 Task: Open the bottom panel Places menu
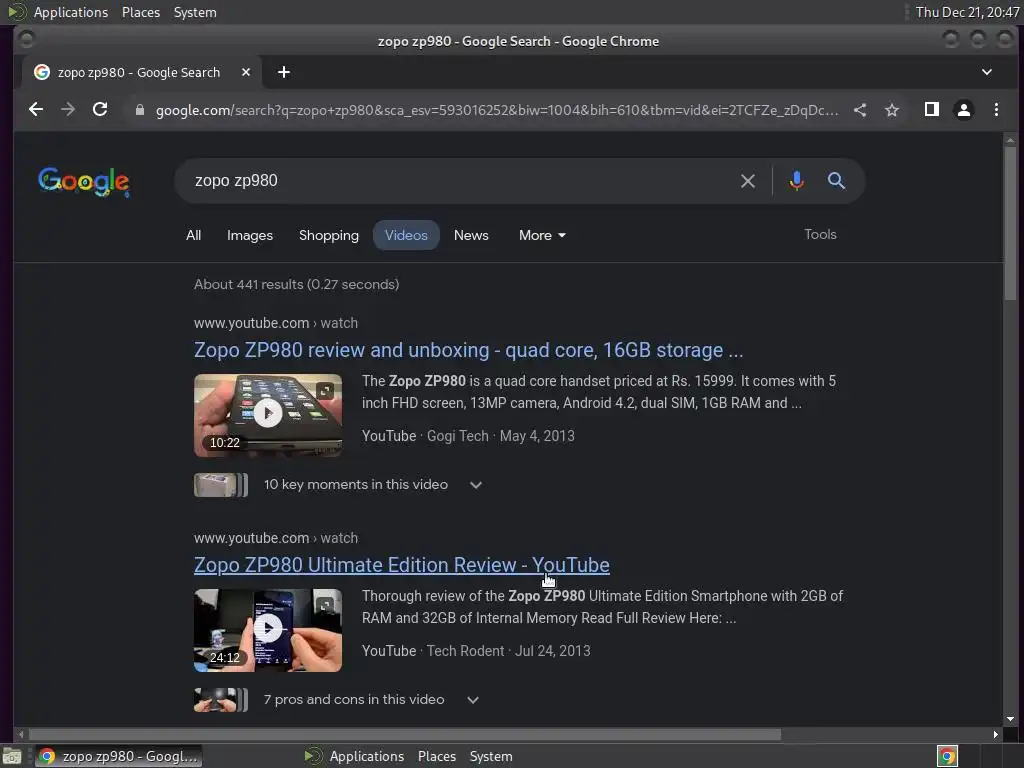coord(436,756)
